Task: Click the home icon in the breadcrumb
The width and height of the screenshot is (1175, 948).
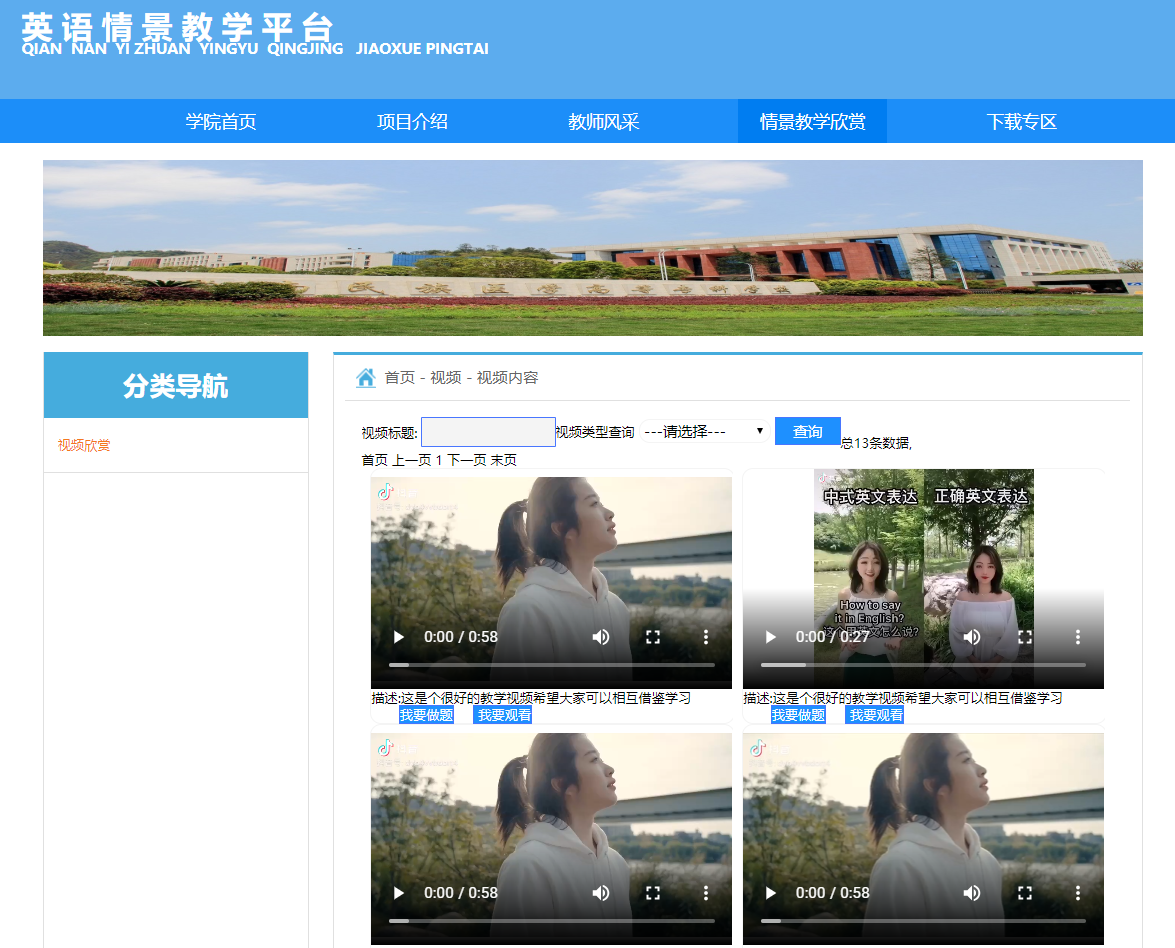Action: click(x=366, y=378)
